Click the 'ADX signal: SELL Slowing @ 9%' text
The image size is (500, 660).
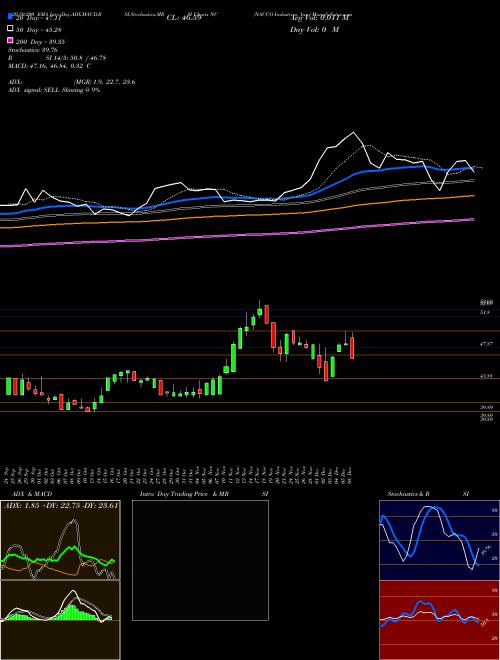coord(54,90)
